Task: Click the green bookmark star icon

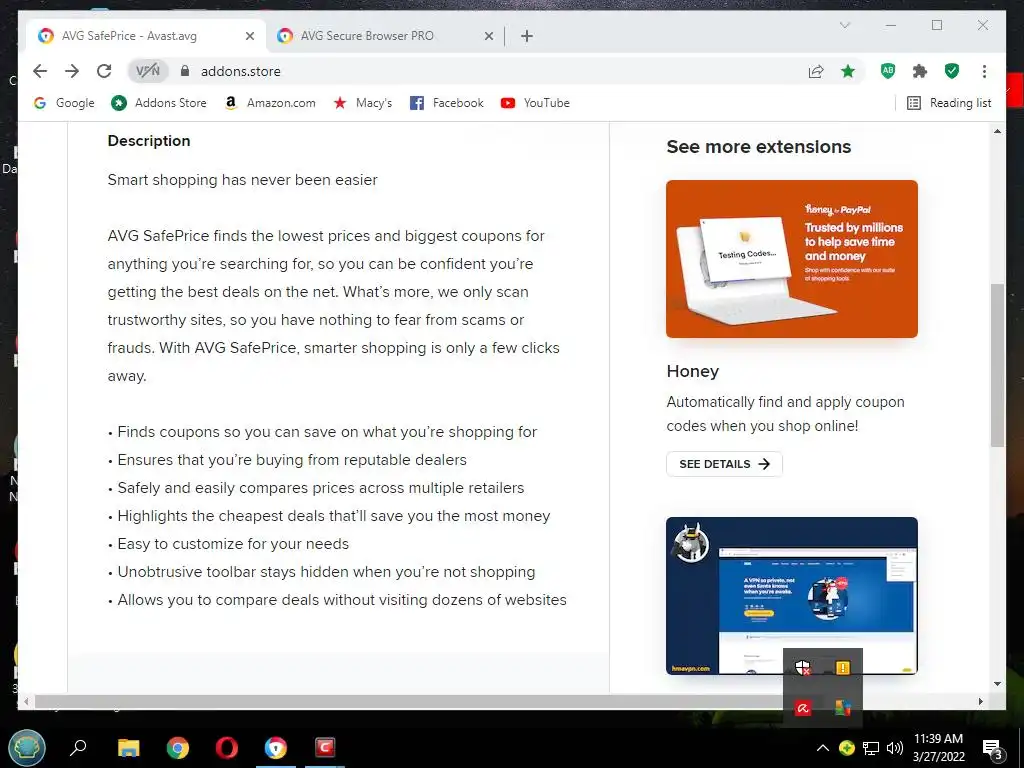Action: [x=848, y=71]
